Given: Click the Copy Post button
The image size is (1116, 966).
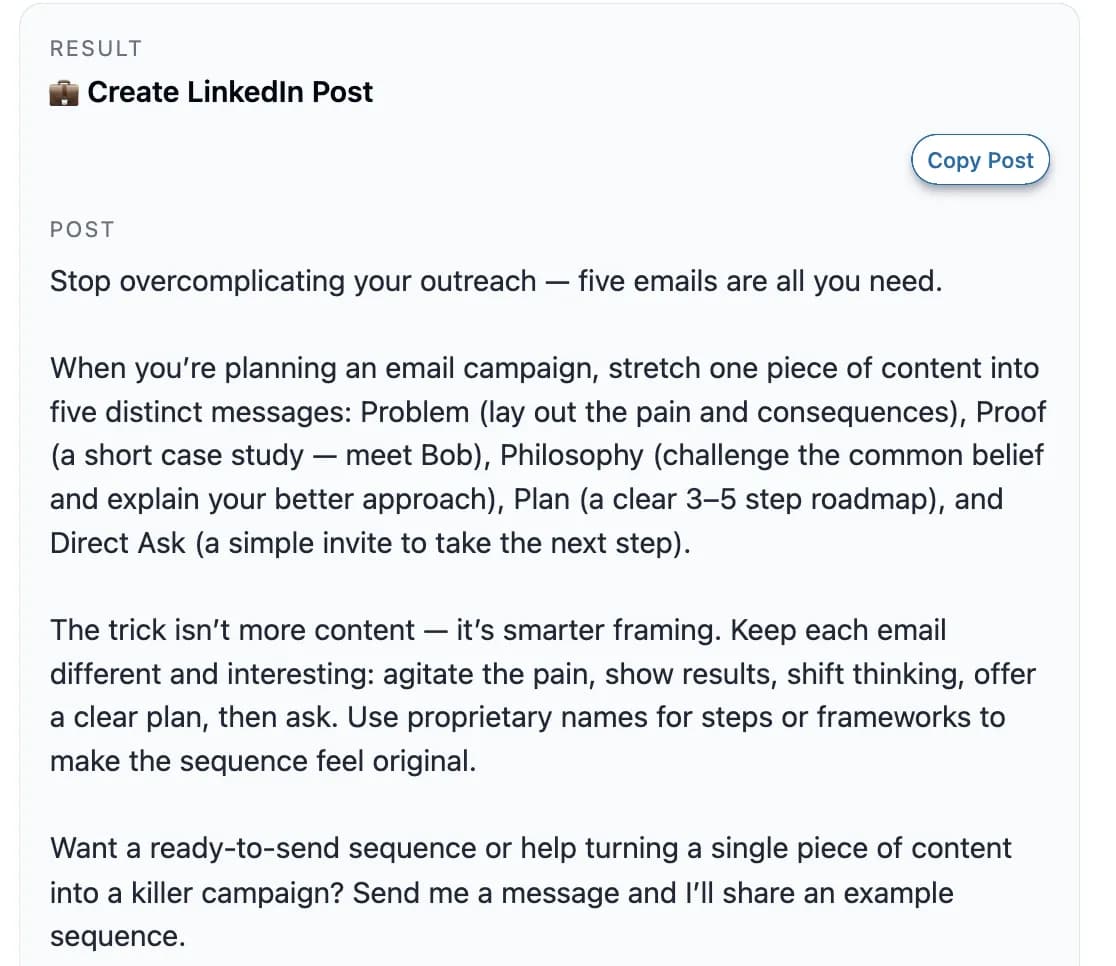Looking at the screenshot, I should (x=980, y=160).
